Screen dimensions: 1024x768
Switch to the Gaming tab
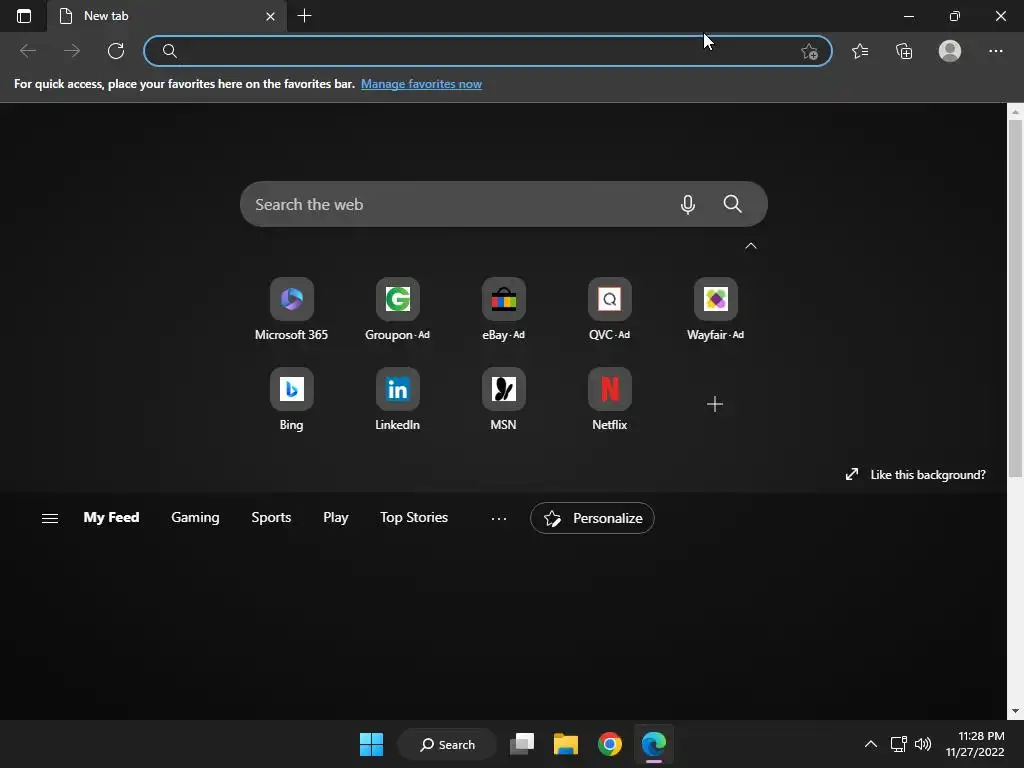(x=195, y=518)
